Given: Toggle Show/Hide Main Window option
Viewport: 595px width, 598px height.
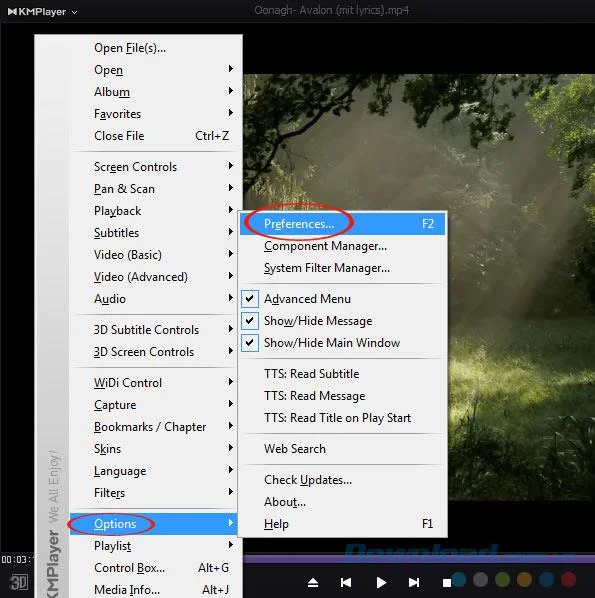Looking at the screenshot, I should pyautogui.click(x=343, y=343).
